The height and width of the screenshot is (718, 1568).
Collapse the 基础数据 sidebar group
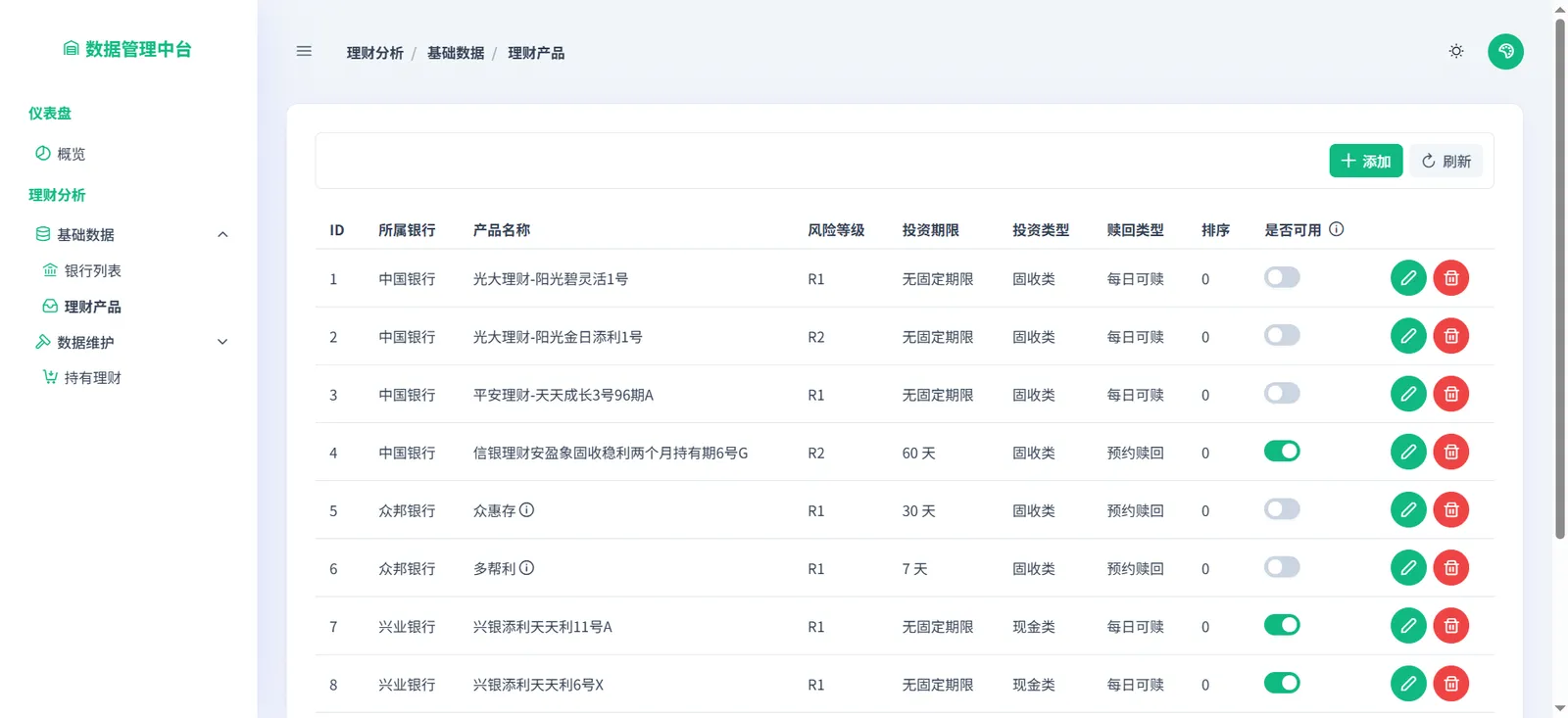[131, 234]
